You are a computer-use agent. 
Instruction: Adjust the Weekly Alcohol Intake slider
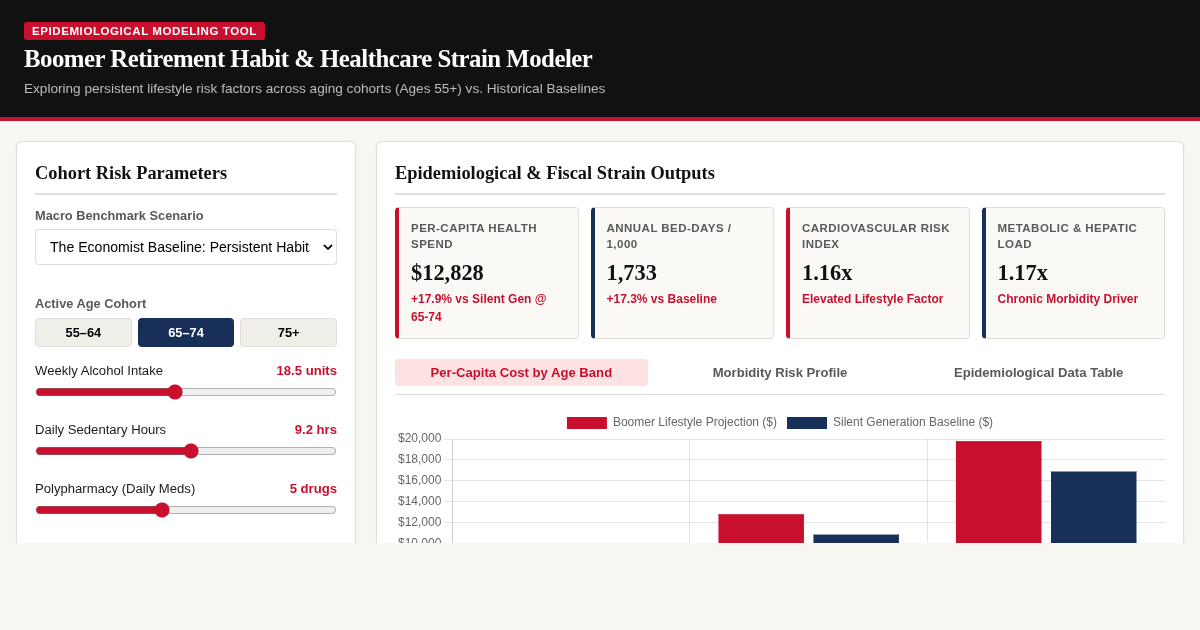coord(186,392)
